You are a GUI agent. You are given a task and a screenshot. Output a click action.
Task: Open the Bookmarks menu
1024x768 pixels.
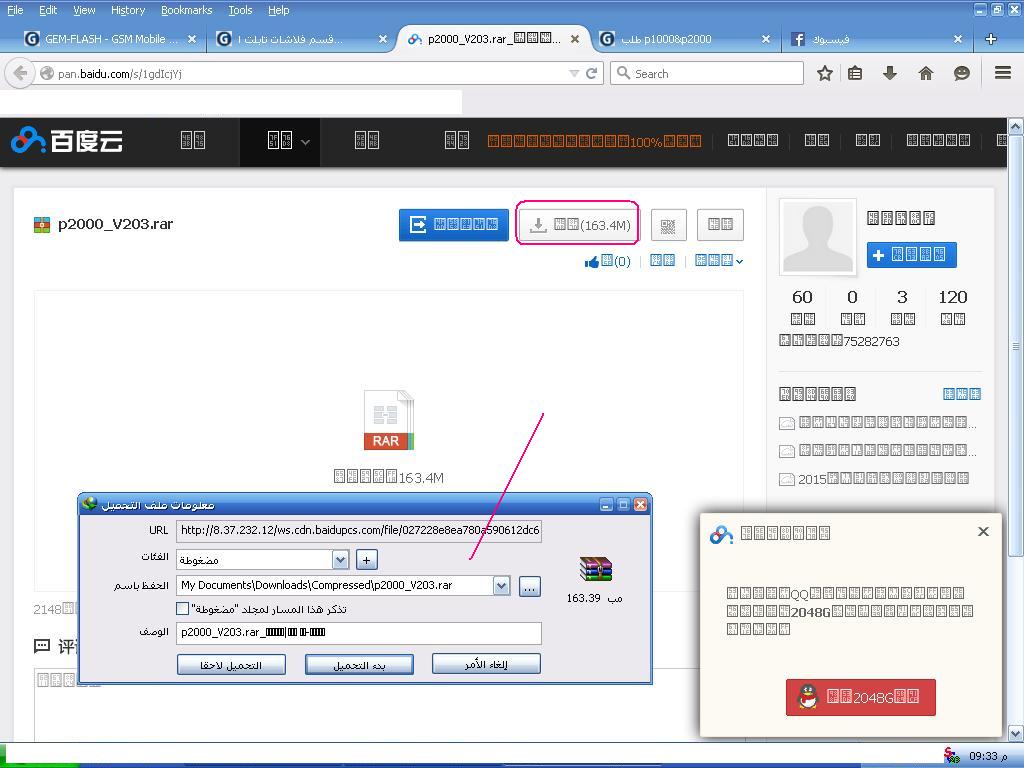click(186, 10)
